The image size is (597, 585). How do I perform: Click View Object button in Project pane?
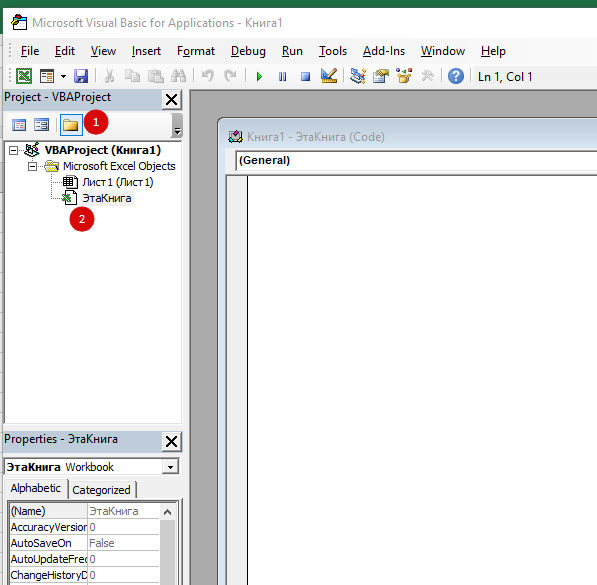pos(41,125)
